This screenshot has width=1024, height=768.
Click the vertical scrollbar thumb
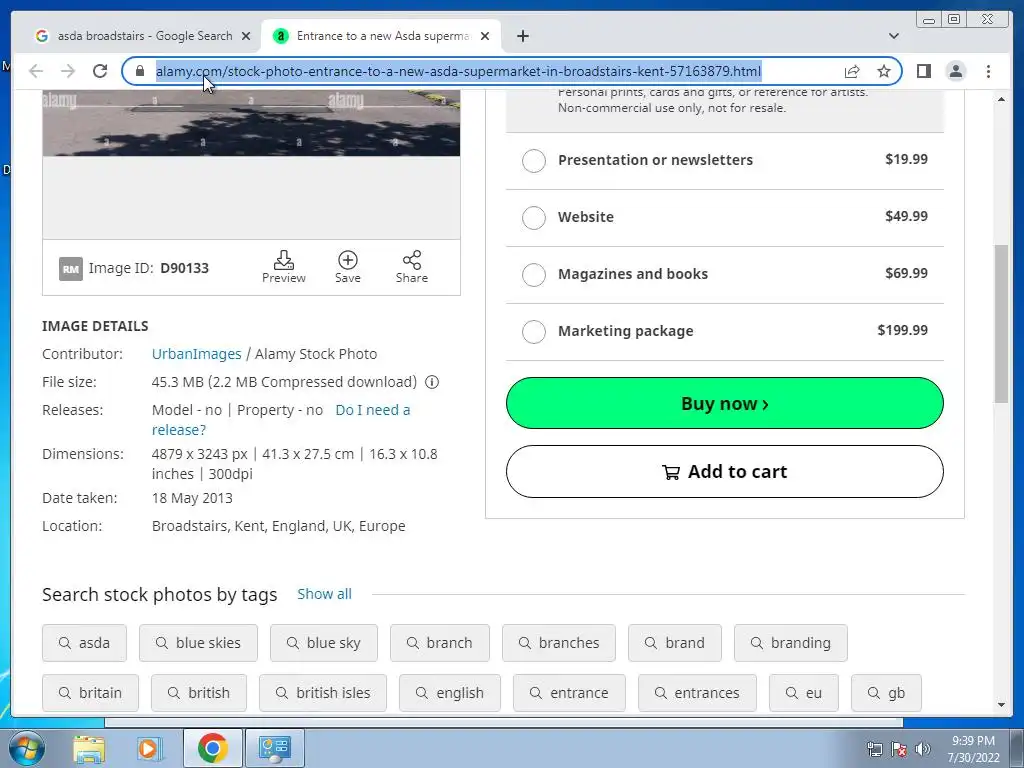[1001, 324]
